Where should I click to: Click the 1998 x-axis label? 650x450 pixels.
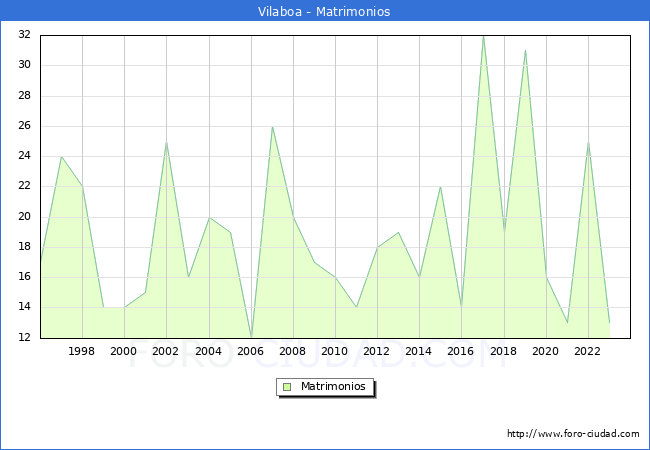click(x=82, y=351)
